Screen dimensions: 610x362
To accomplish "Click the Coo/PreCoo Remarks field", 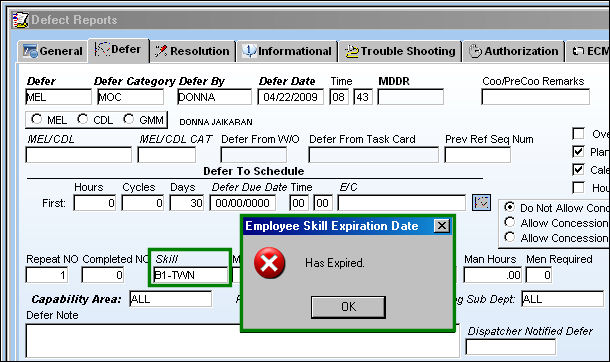I will pos(535,97).
